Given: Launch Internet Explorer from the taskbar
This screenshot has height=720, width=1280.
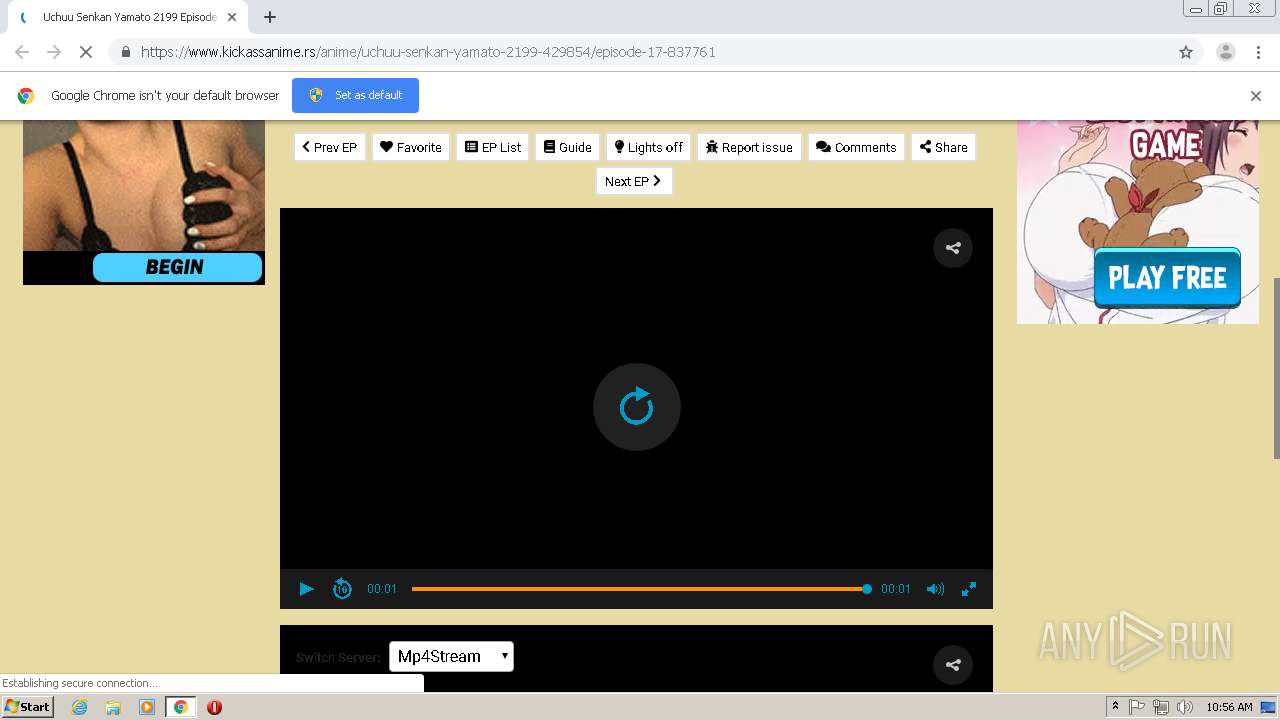Looking at the screenshot, I should click(79, 707).
